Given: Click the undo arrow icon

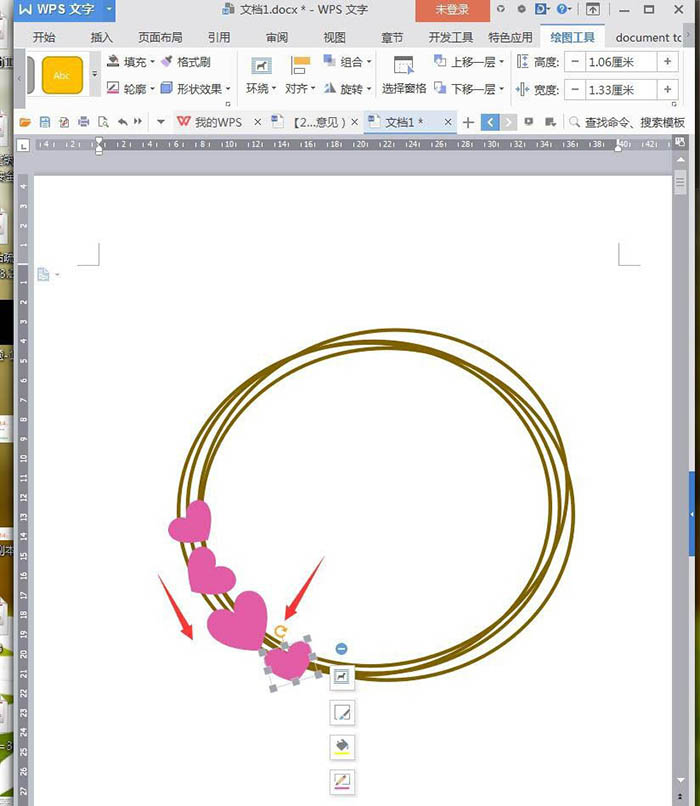Looking at the screenshot, I should pyautogui.click(x=122, y=122).
